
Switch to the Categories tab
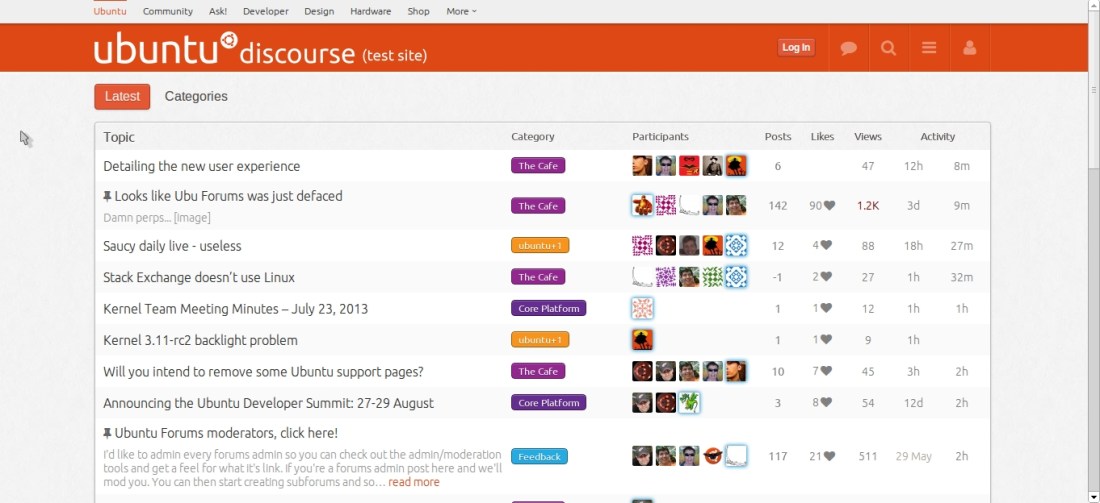[196, 97]
